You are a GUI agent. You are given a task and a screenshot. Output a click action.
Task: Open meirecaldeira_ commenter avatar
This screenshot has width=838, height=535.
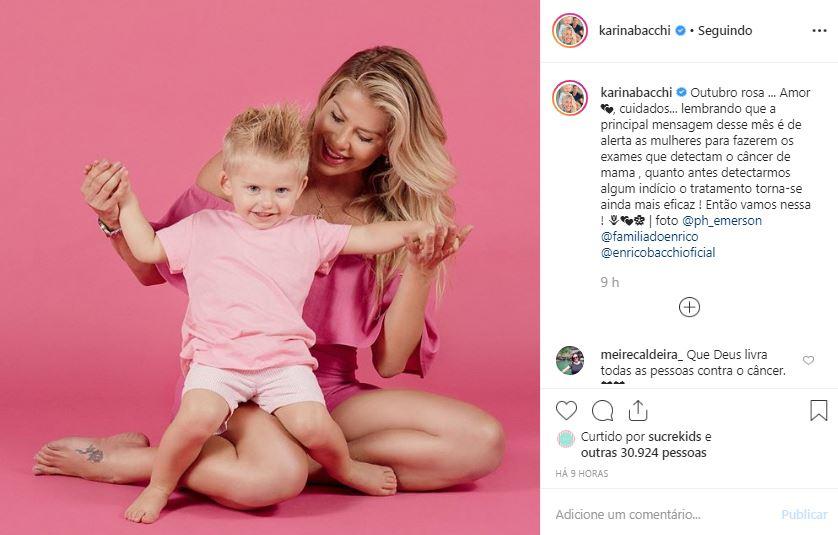coord(570,360)
